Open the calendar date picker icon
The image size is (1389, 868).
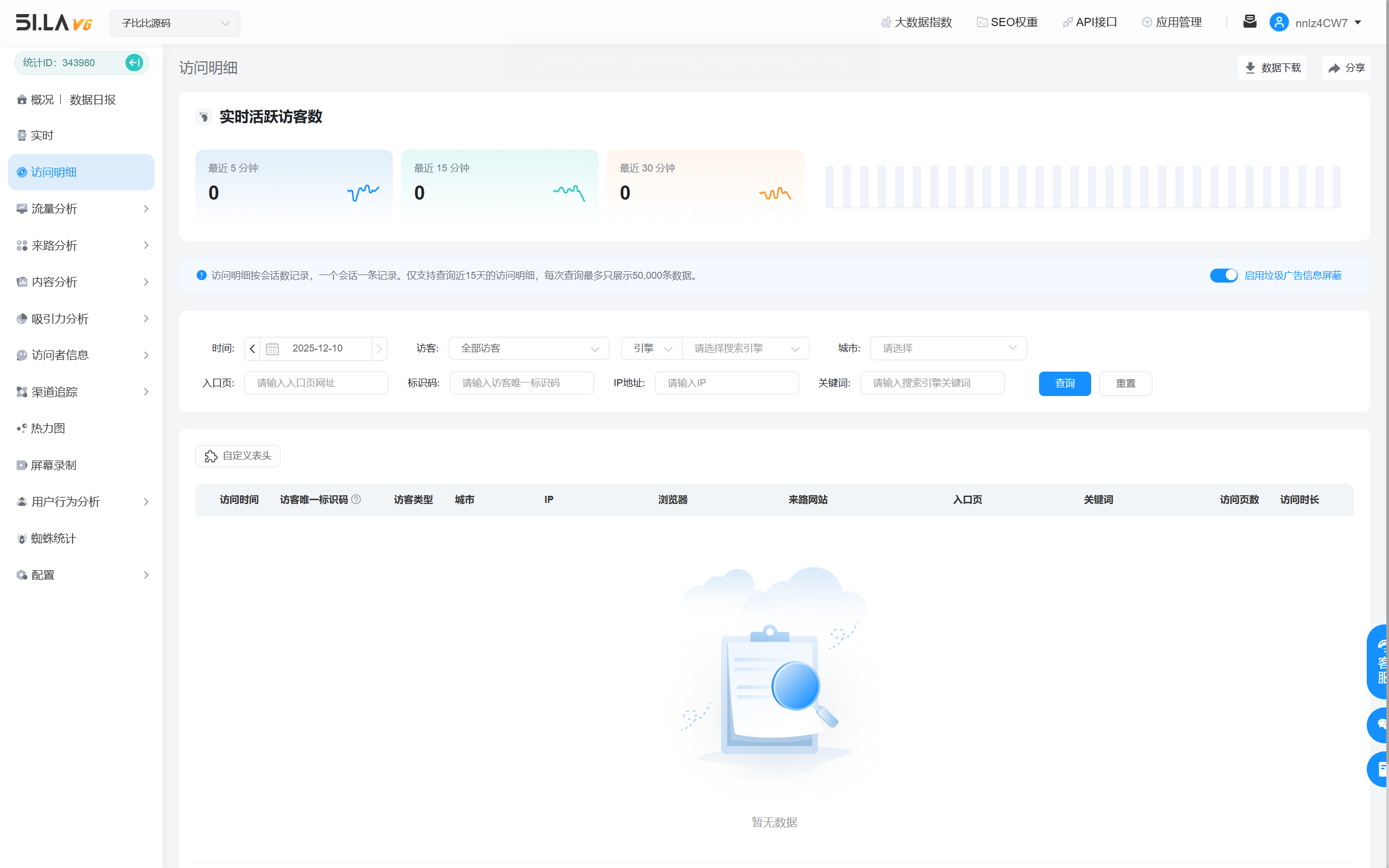[x=272, y=348]
